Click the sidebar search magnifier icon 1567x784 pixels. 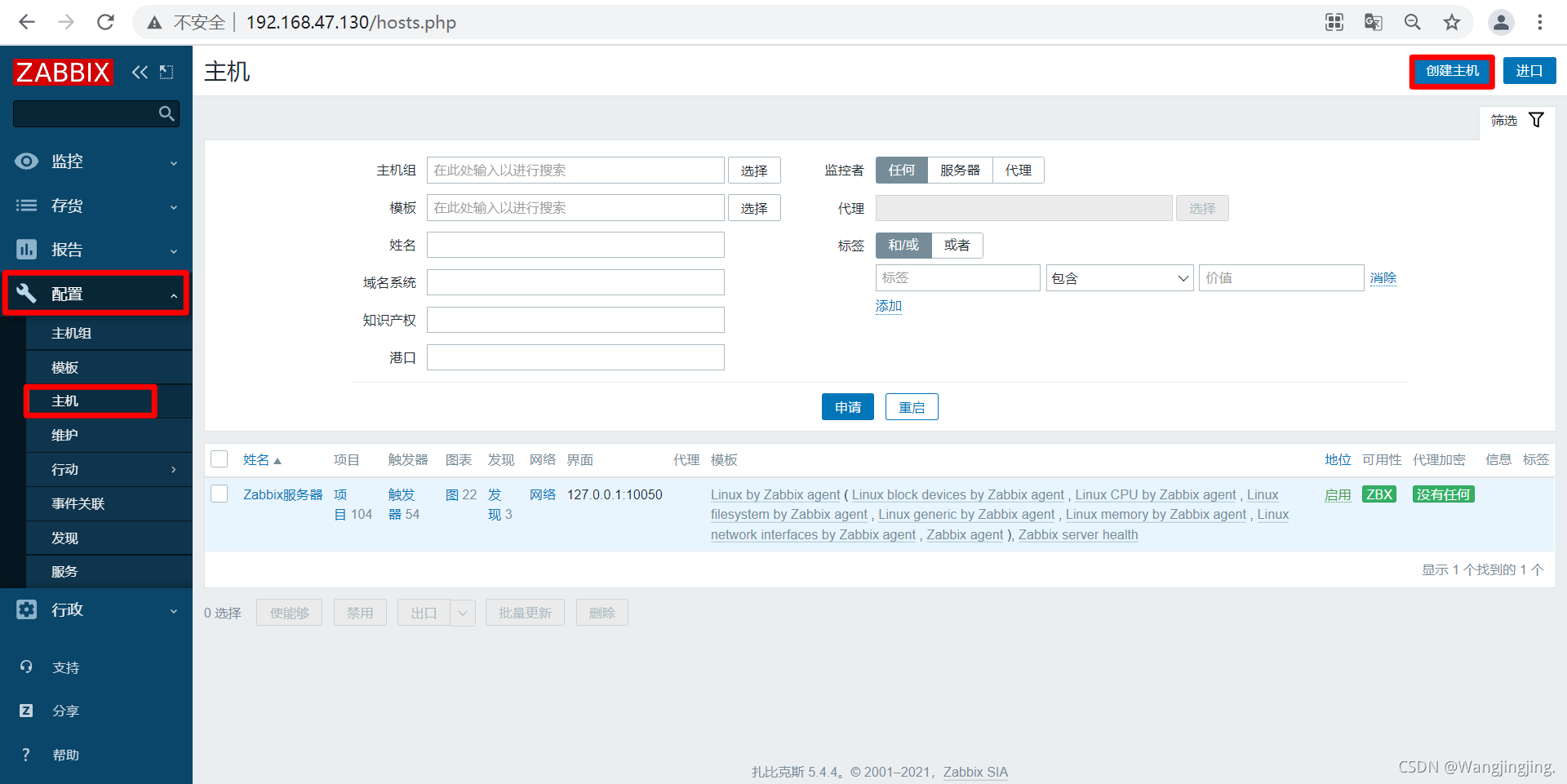166,113
